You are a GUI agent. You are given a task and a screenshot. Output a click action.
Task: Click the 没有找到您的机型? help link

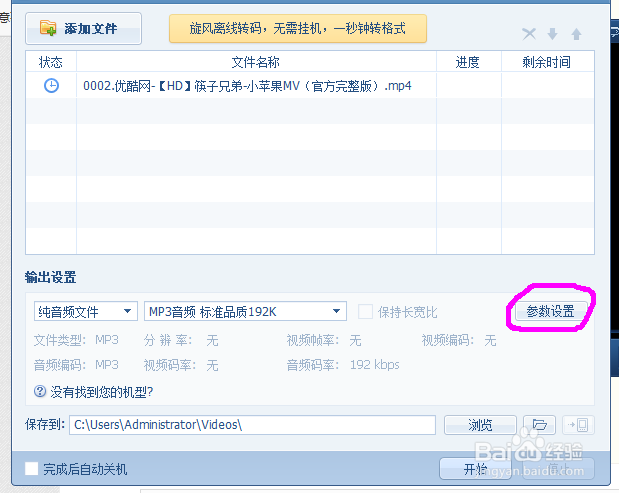[101, 392]
